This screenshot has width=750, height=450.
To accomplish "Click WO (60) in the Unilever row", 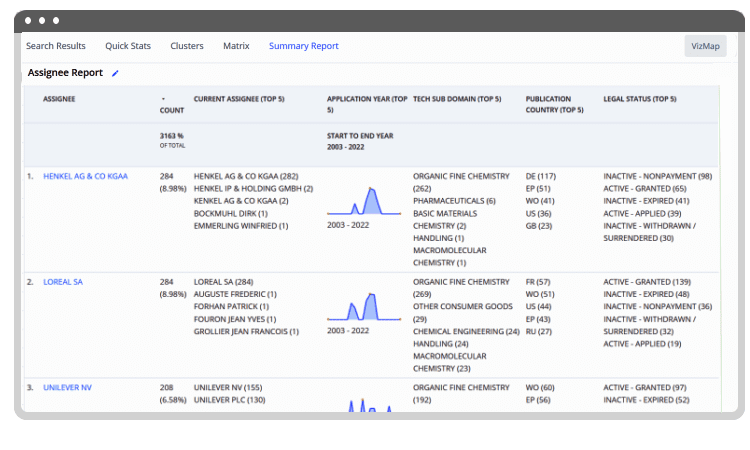I will (x=540, y=388).
